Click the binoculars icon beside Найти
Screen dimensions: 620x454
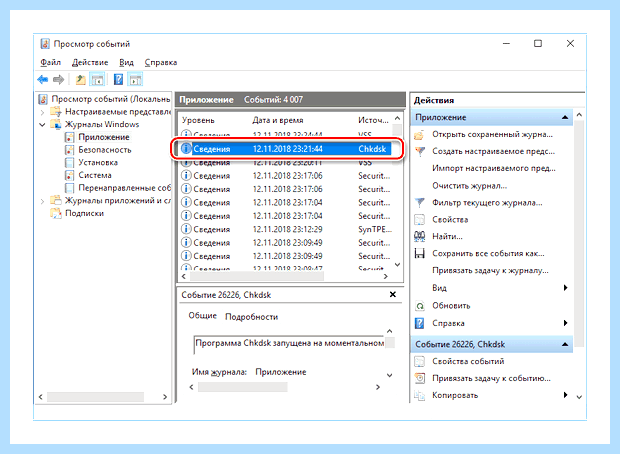(420, 236)
